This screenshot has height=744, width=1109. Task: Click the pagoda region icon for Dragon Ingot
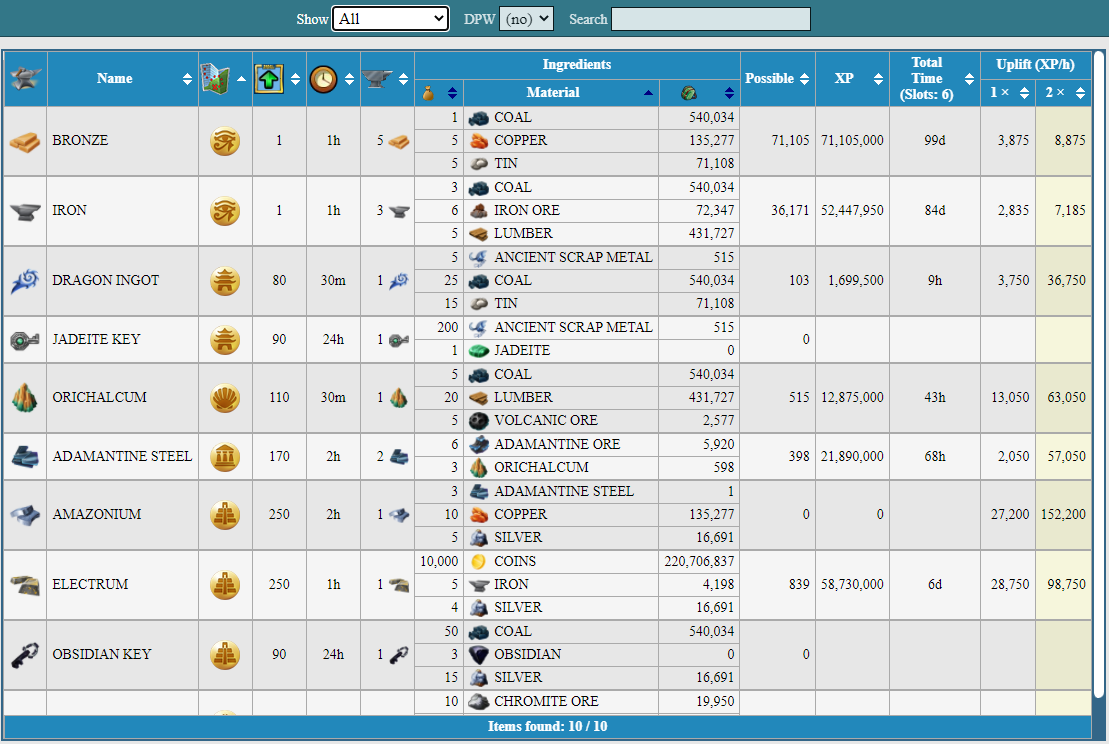[225, 281]
